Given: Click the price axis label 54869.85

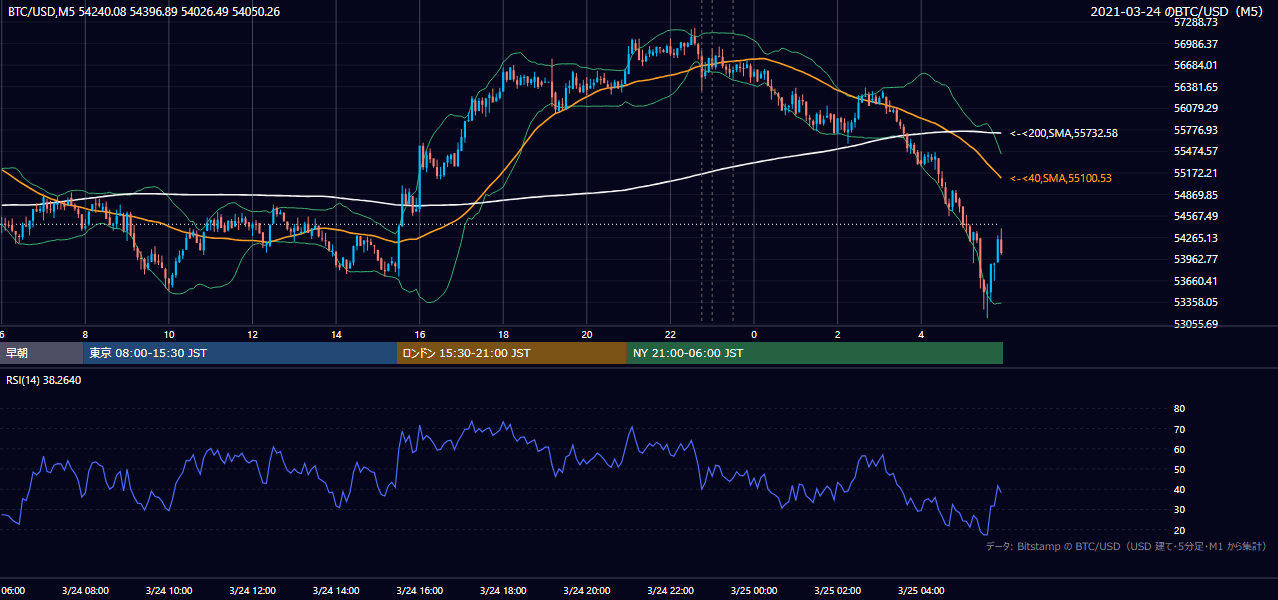Looking at the screenshot, I should [1196, 195].
